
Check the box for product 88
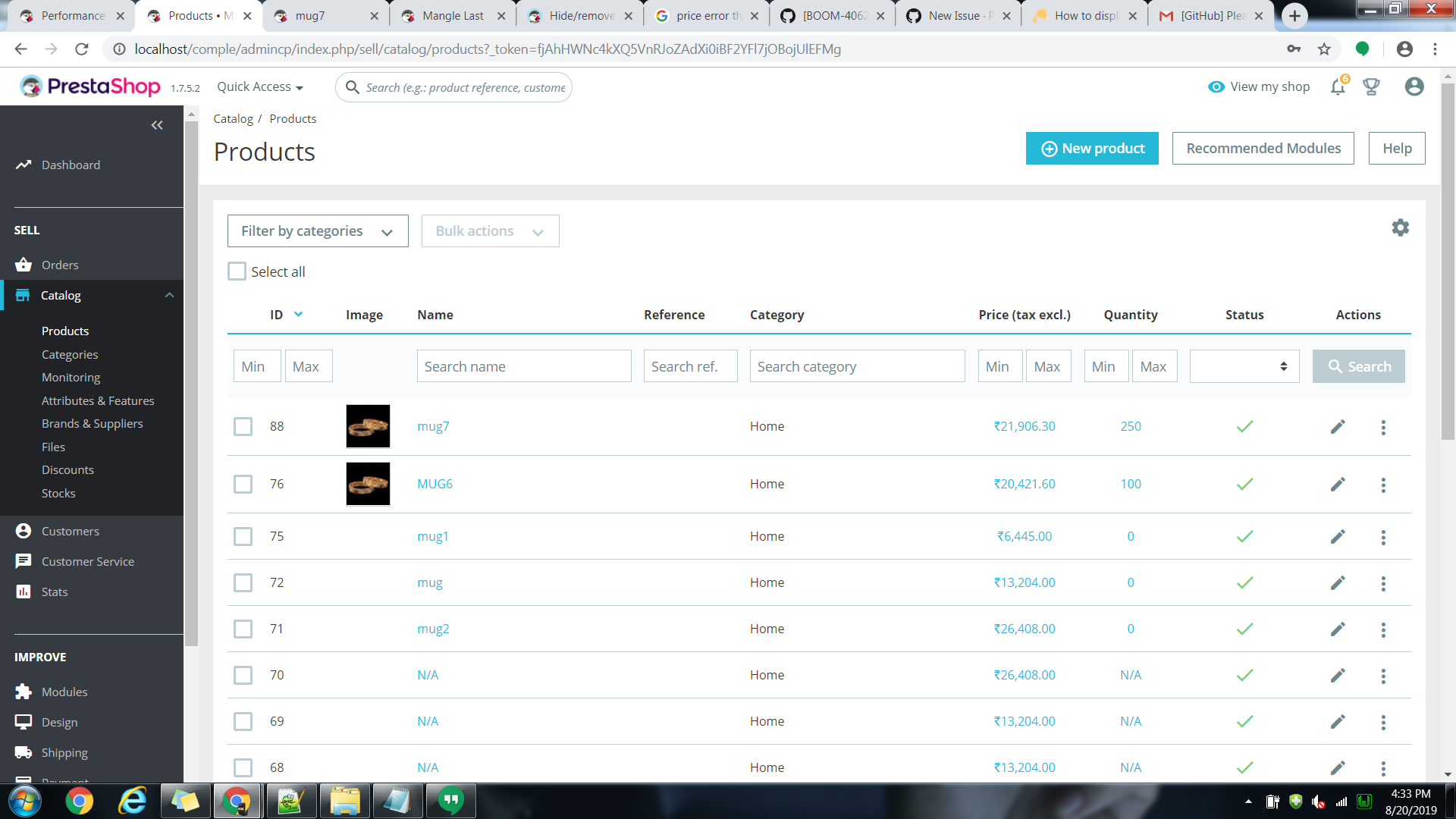pos(243,427)
